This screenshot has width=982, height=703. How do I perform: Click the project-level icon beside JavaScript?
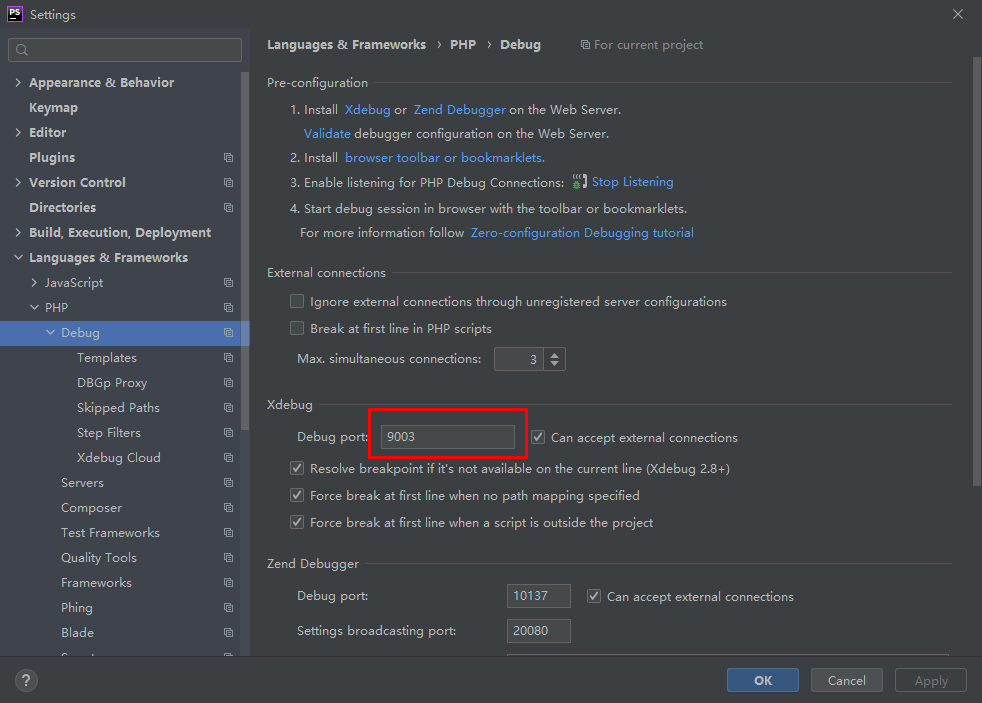pos(229,283)
